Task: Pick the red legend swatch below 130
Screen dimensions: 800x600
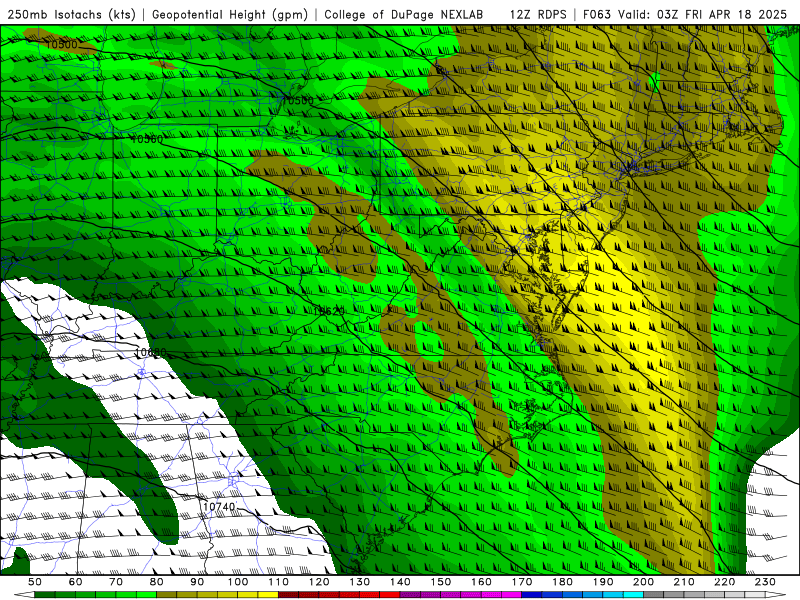Action: (369, 595)
